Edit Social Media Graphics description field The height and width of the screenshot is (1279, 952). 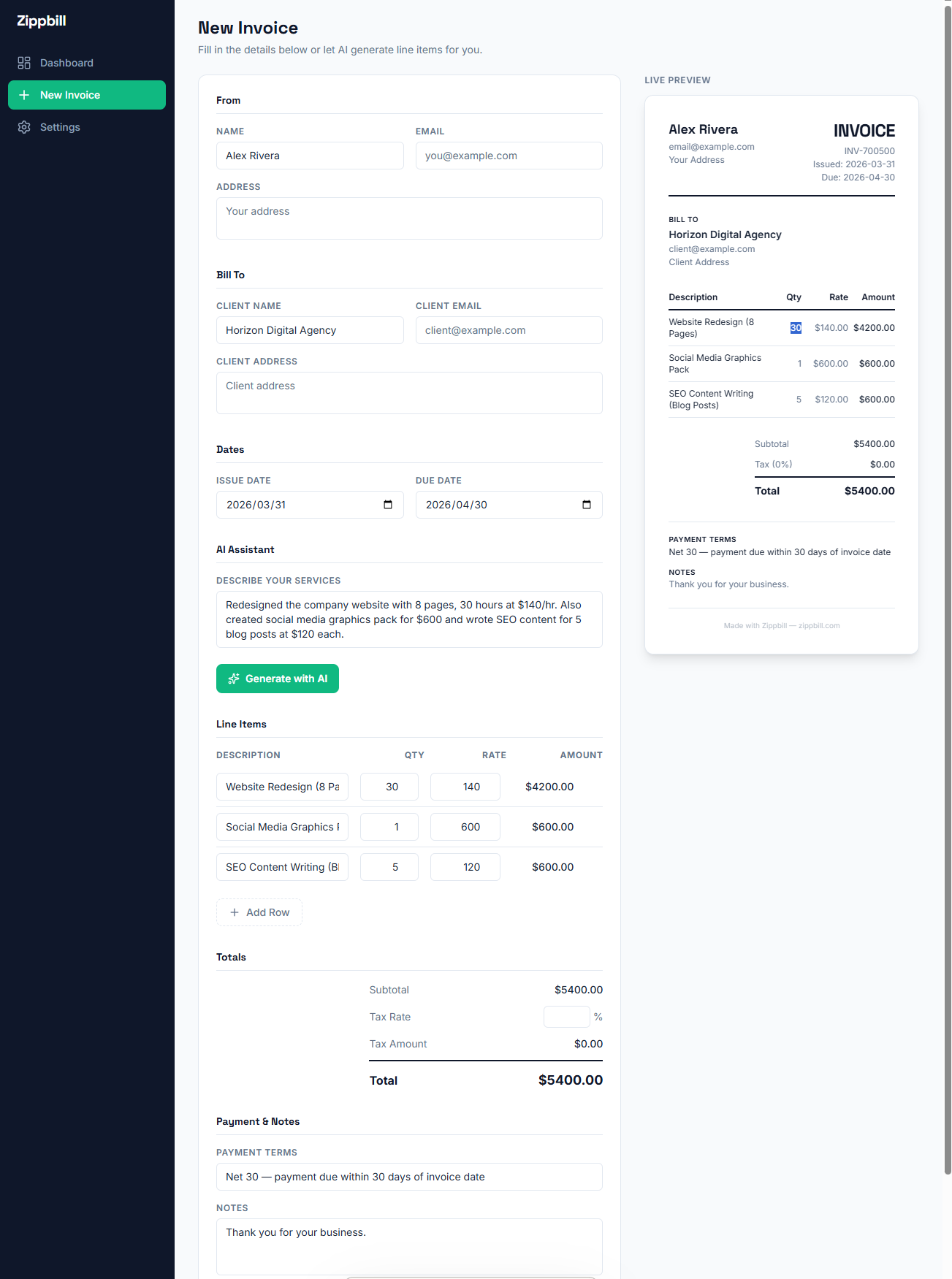282,827
